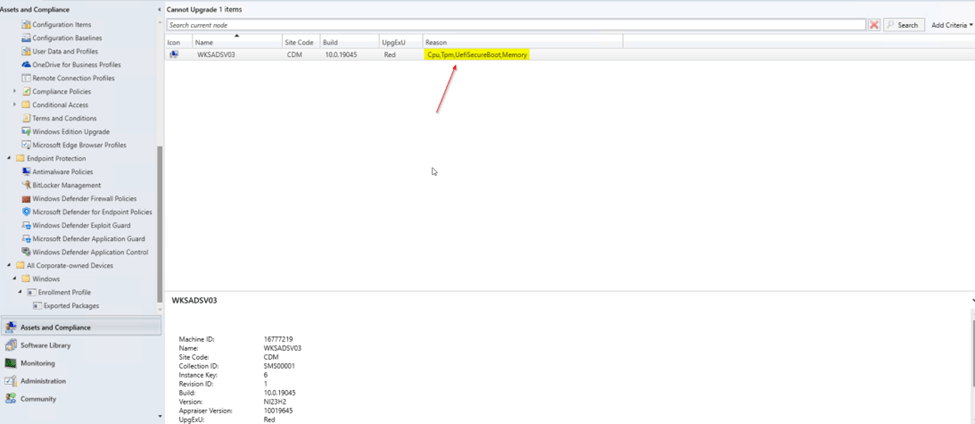Open the Administration workspace
975x424 pixels.
pos(43,381)
